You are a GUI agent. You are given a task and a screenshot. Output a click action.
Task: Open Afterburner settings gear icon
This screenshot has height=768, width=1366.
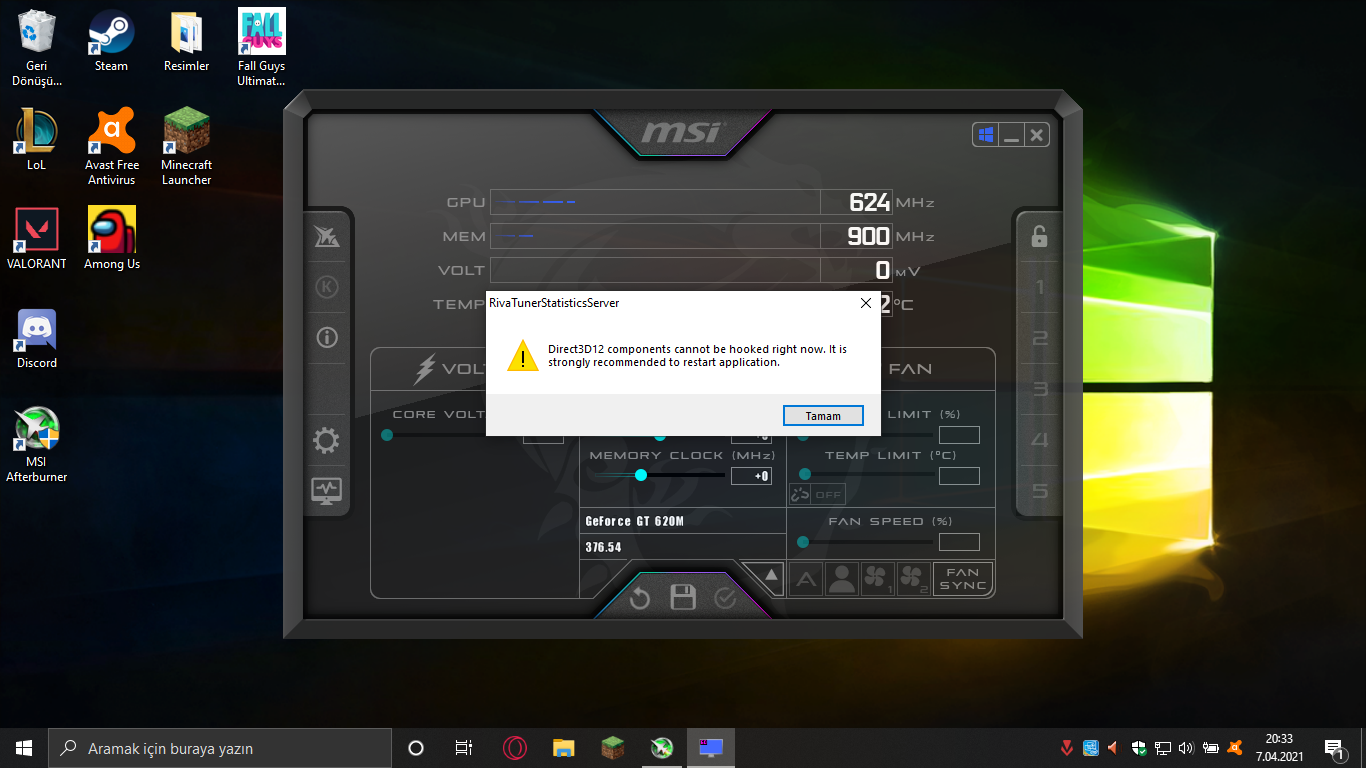(x=327, y=441)
